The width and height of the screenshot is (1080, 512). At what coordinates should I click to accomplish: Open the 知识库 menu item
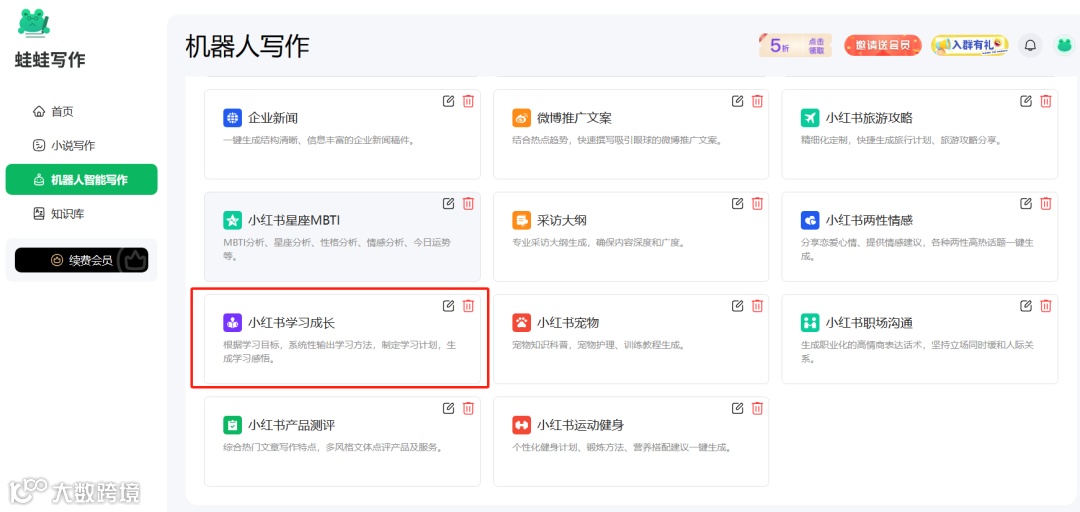tap(59, 214)
